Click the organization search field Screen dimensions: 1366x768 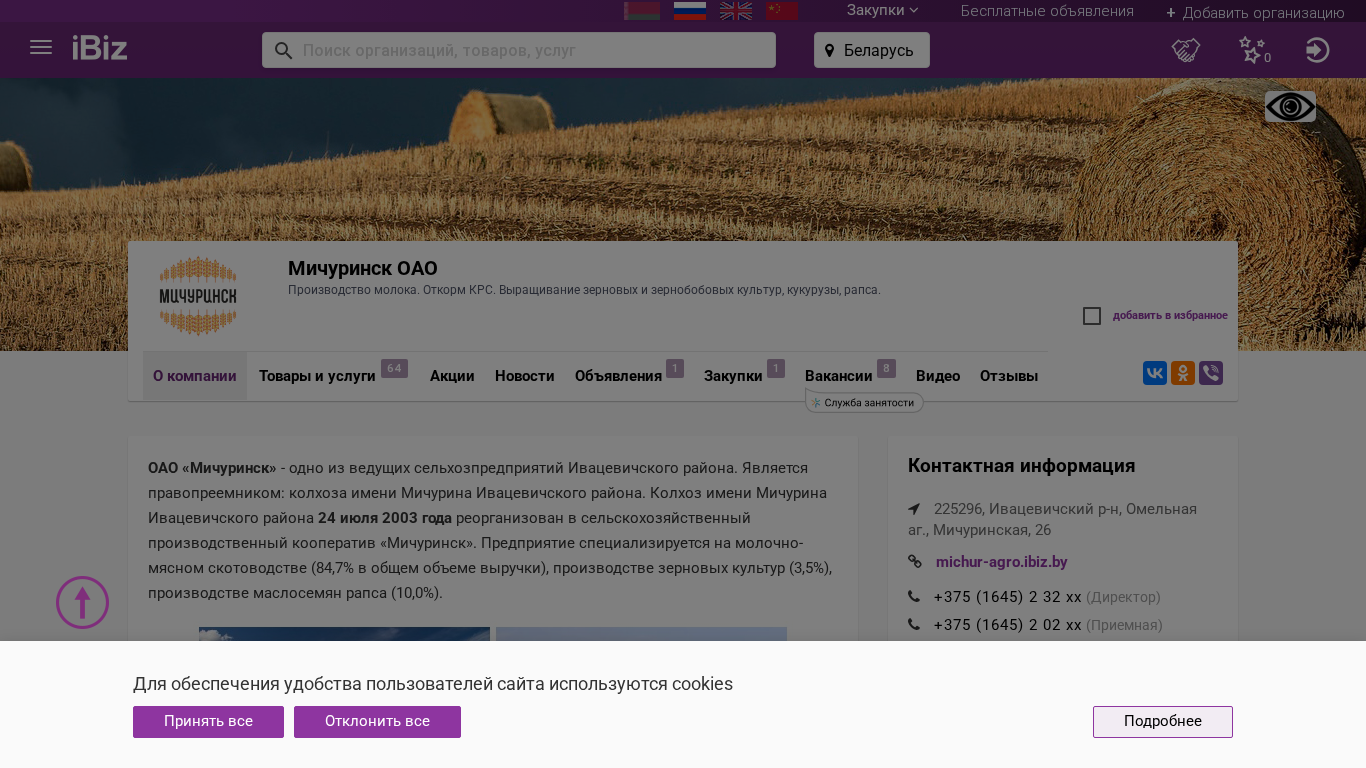(530, 50)
